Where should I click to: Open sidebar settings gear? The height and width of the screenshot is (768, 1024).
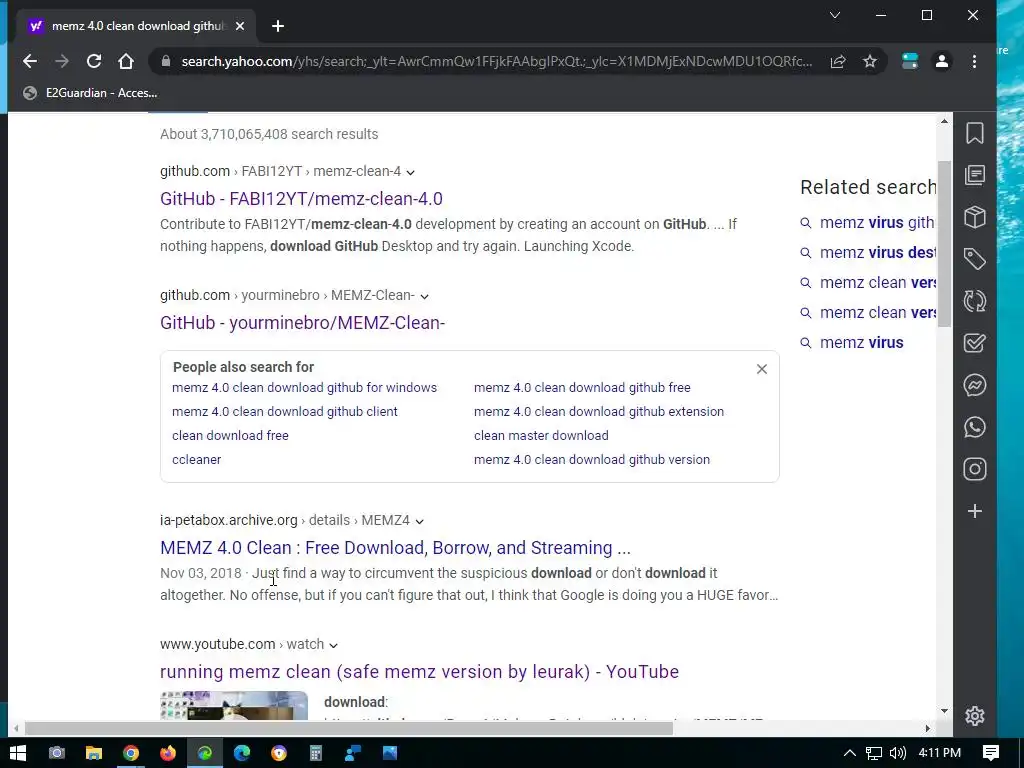tap(975, 716)
